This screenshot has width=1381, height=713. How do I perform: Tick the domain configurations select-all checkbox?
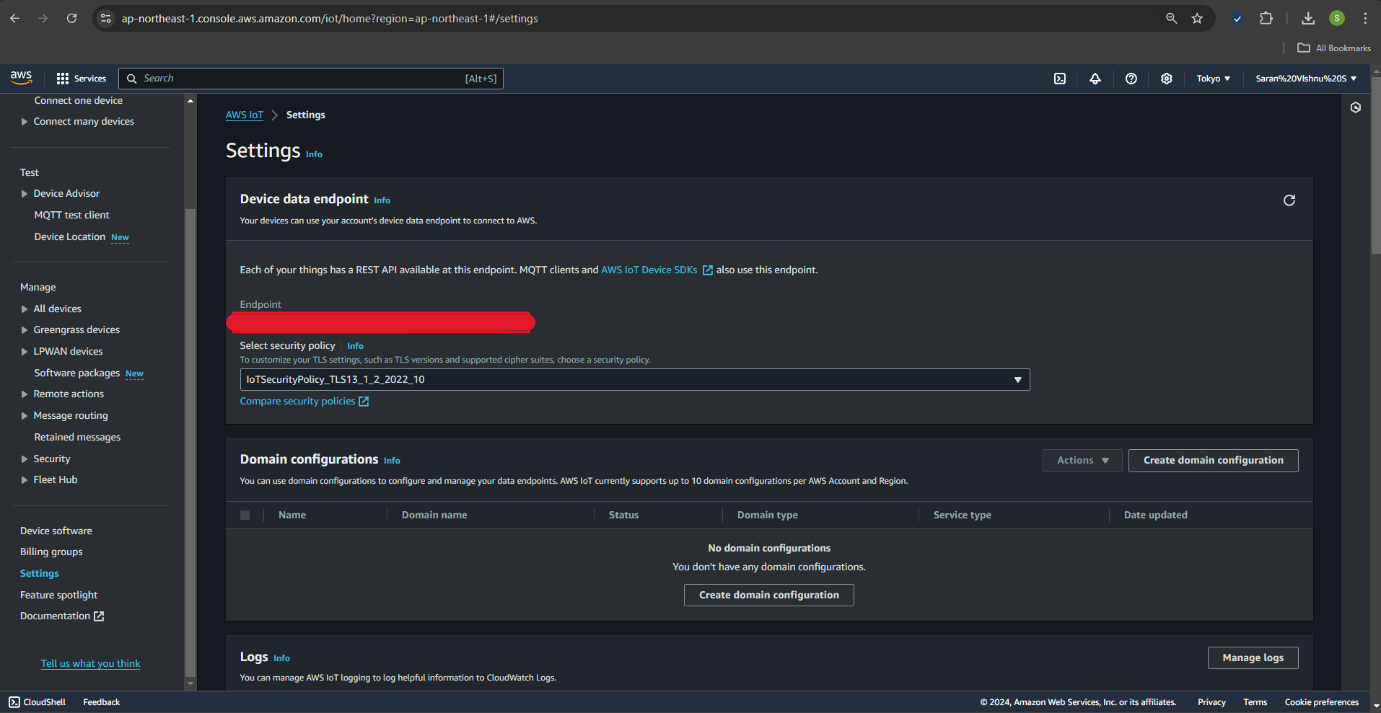coord(245,515)
